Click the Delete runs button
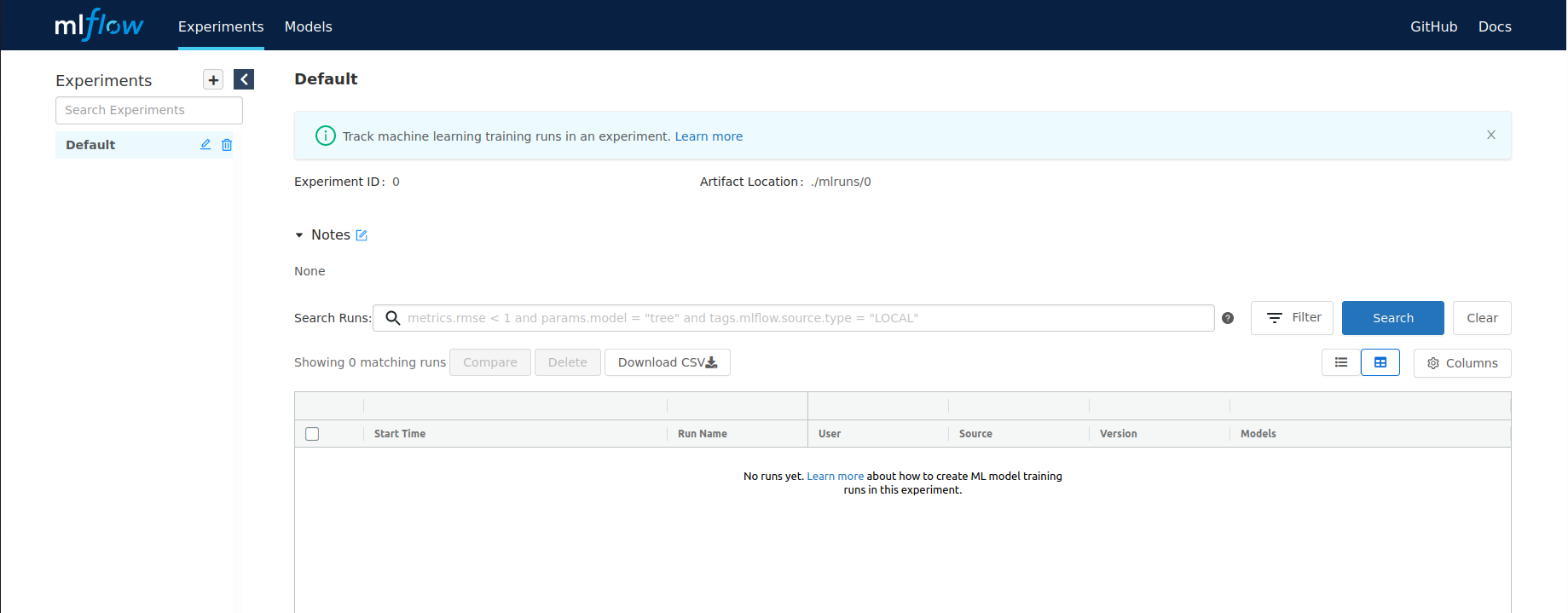Image resolution: width=1568 pixels, height=613 pixels. [568, 362]
